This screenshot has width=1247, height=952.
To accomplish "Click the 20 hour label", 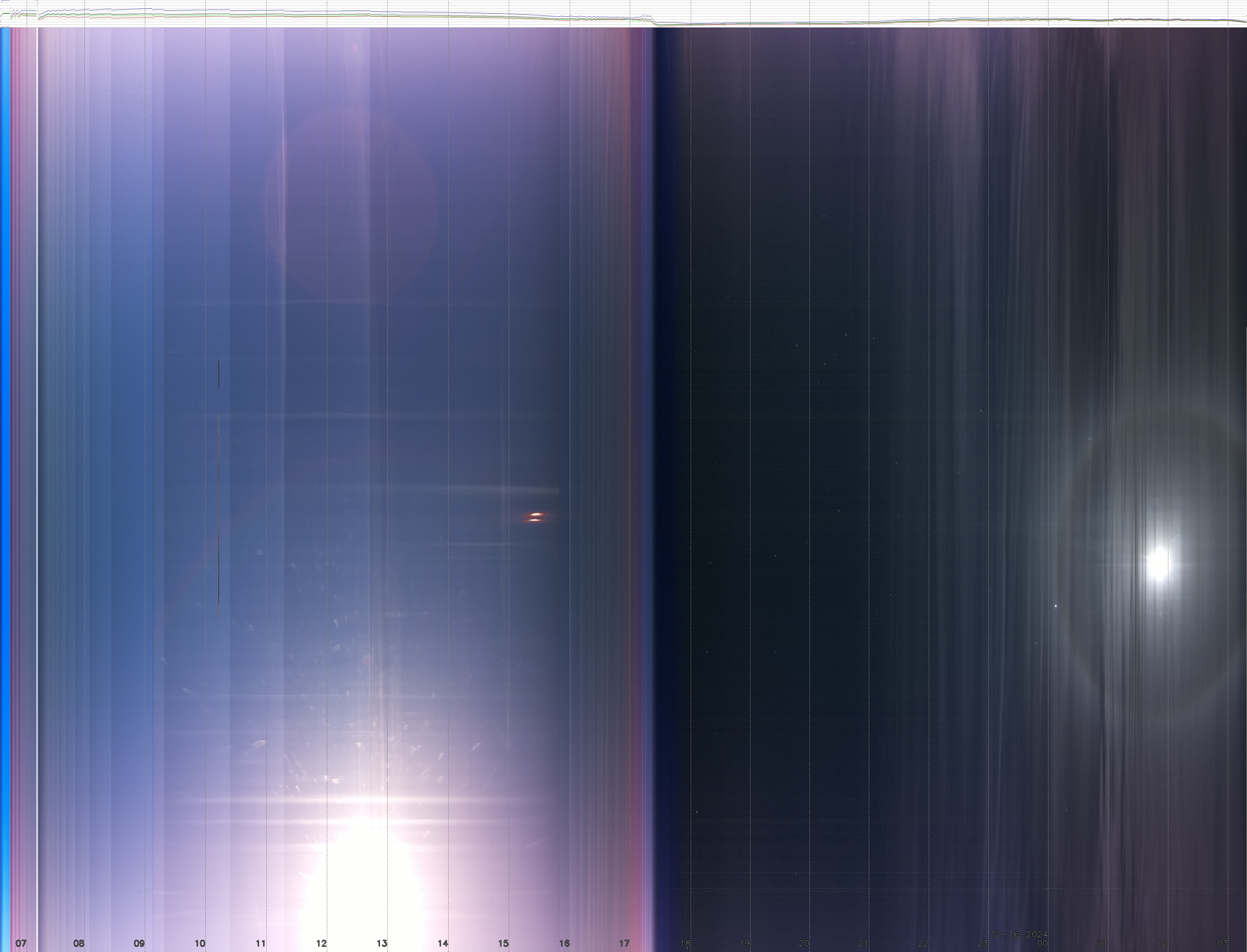I will 804,944.
